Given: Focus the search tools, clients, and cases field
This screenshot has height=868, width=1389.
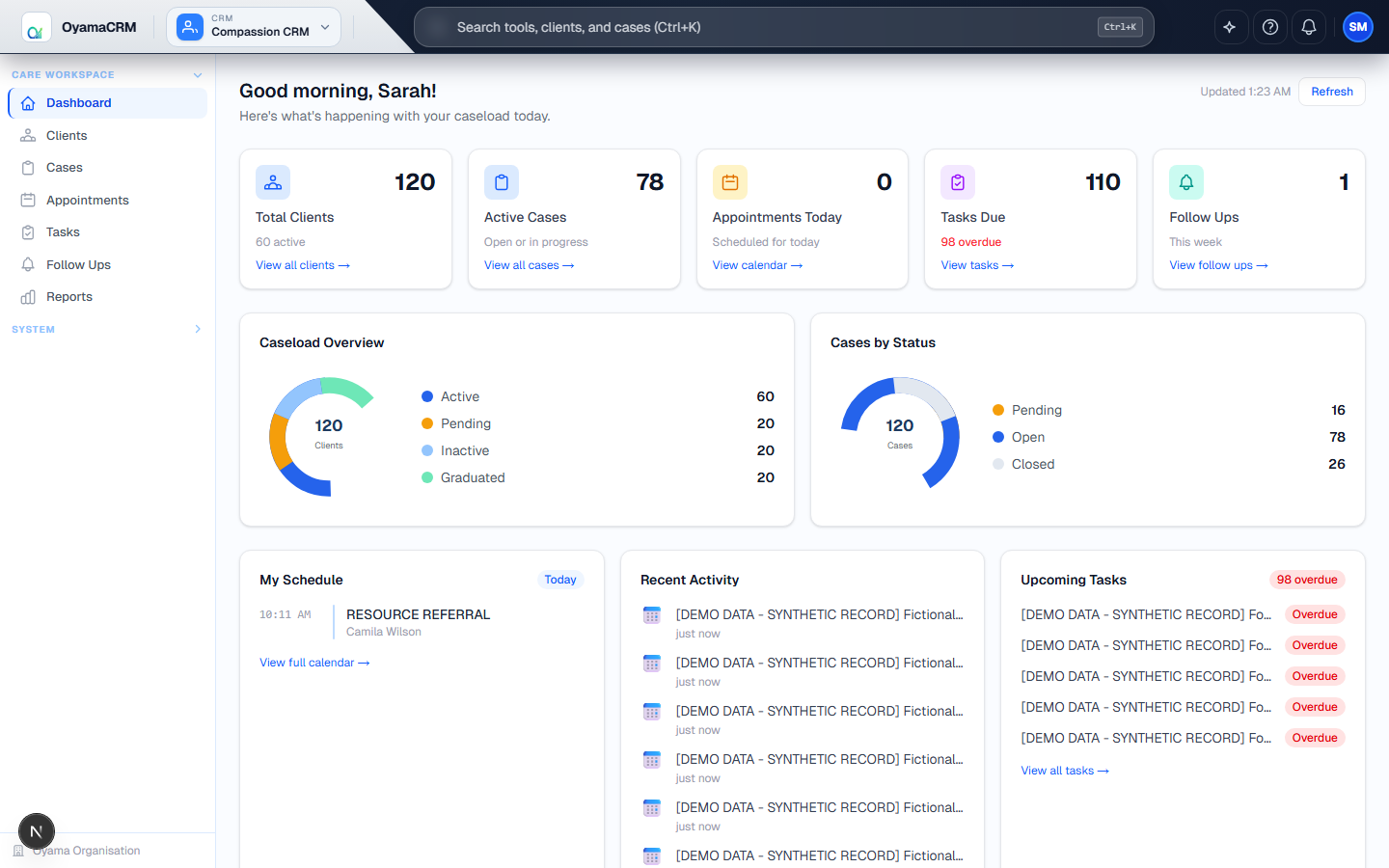Looking at the screenshot, I should click(x=783, y=27).
